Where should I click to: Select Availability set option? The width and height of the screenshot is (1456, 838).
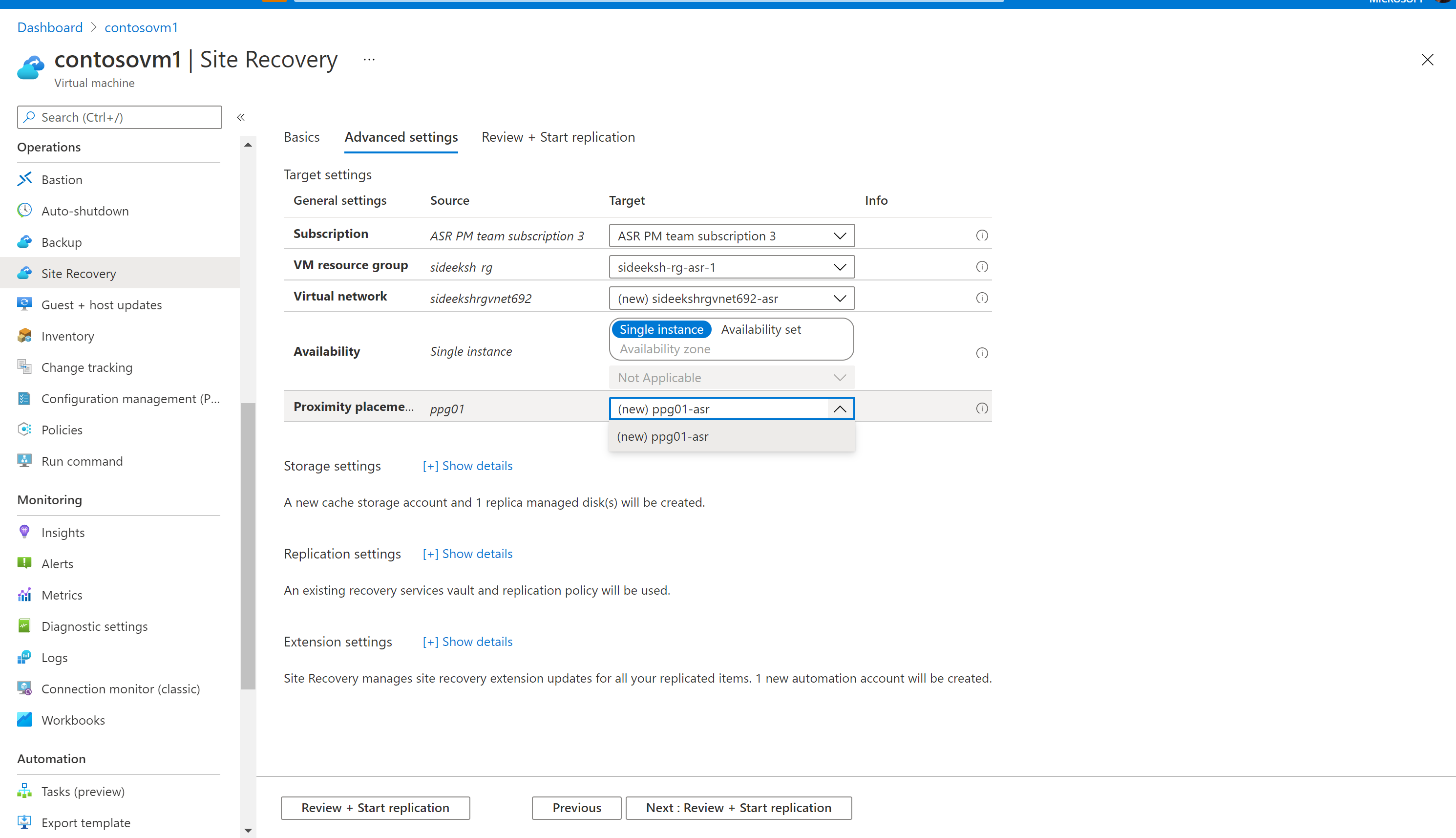click(760, 329)
